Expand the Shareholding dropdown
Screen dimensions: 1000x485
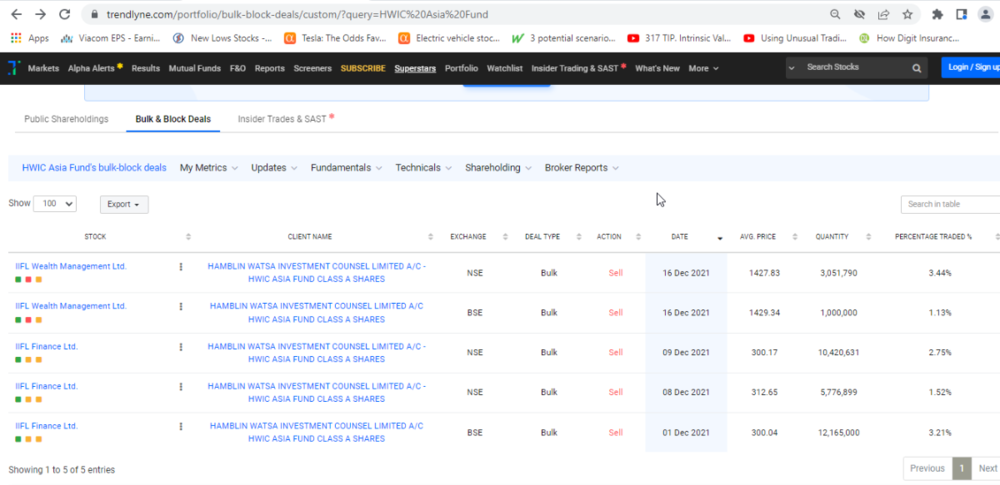click(x=498, y=168)
